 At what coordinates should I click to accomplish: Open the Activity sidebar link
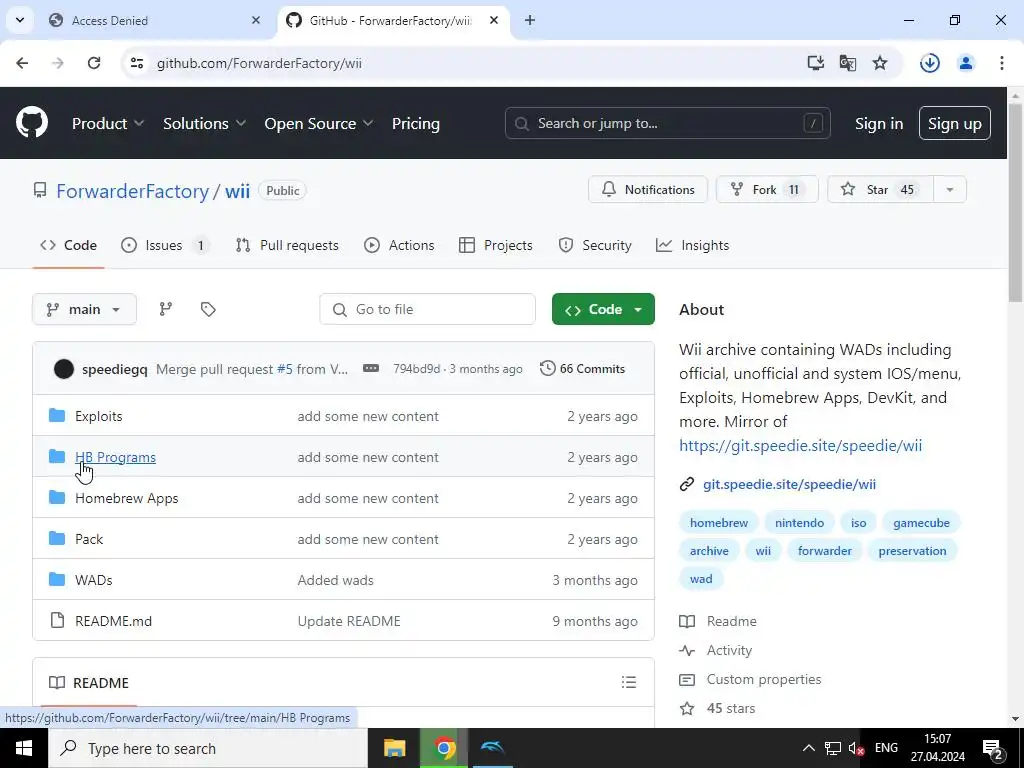716,650
